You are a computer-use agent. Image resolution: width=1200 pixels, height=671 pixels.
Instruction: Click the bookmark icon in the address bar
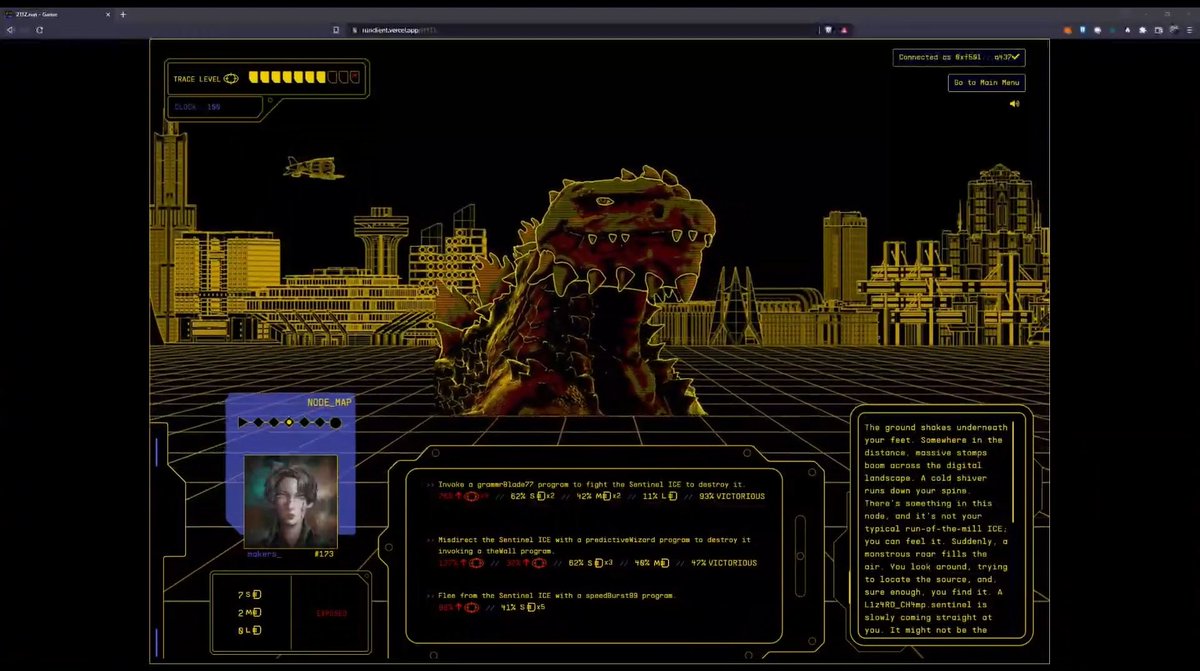click(x=337, y=30)
